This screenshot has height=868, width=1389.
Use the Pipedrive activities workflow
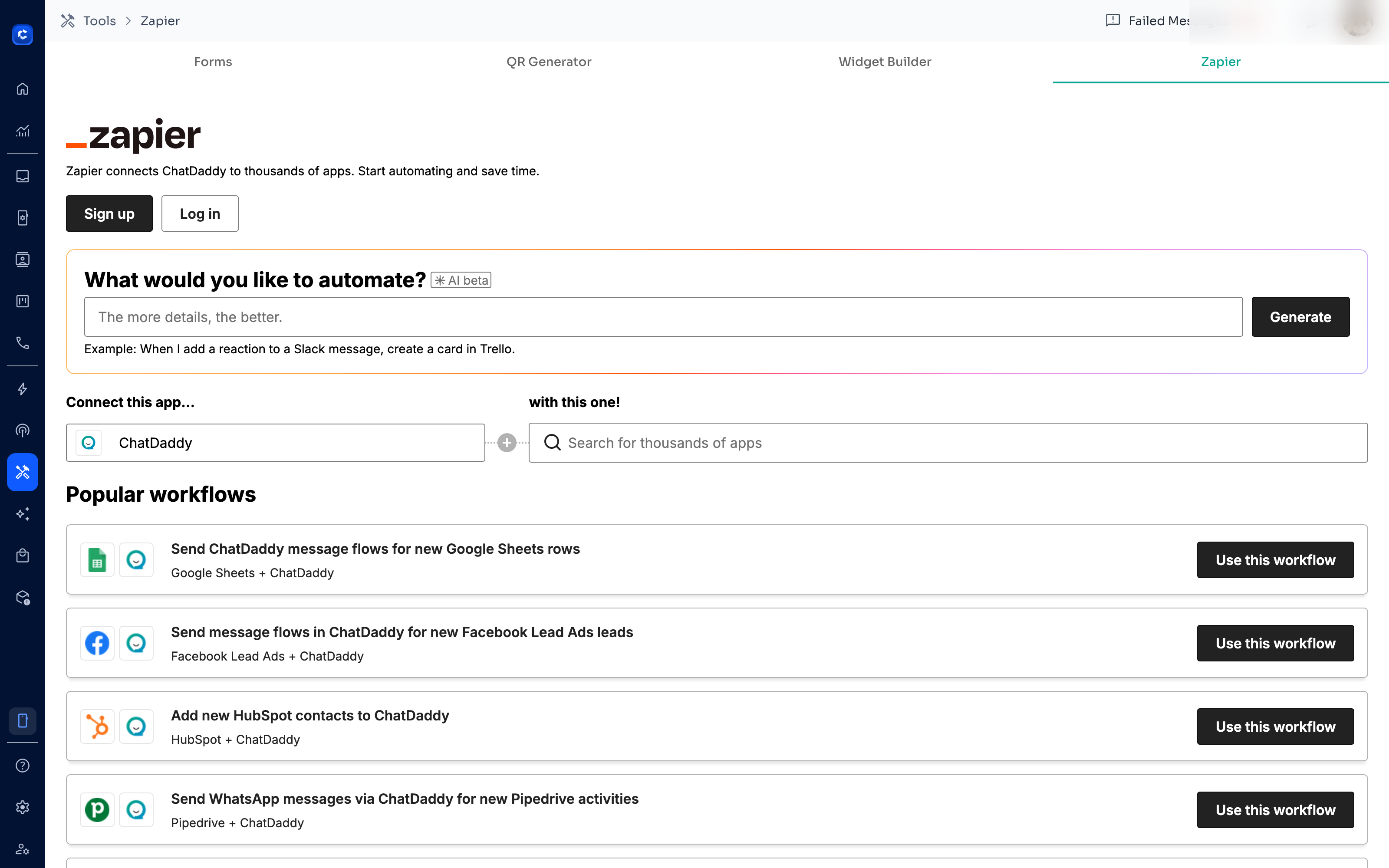click(1275, 809)
